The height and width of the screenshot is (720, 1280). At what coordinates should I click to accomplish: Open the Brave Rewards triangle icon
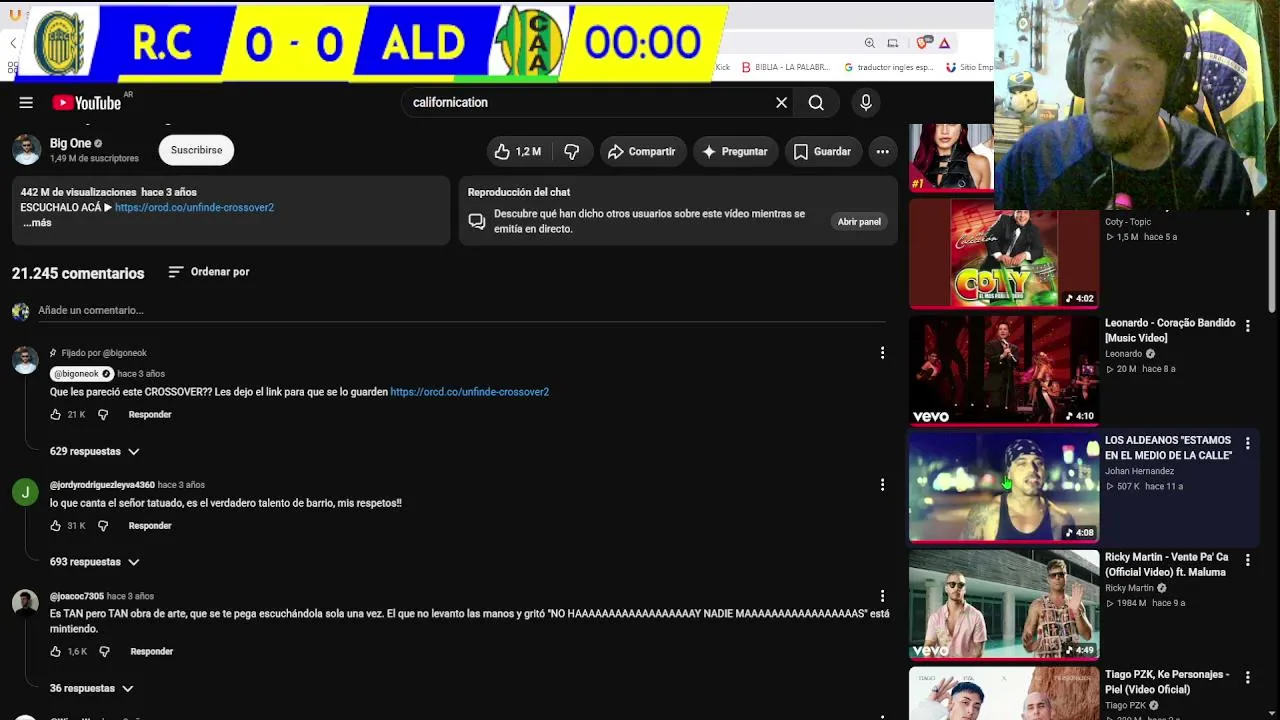pos(943,43)
